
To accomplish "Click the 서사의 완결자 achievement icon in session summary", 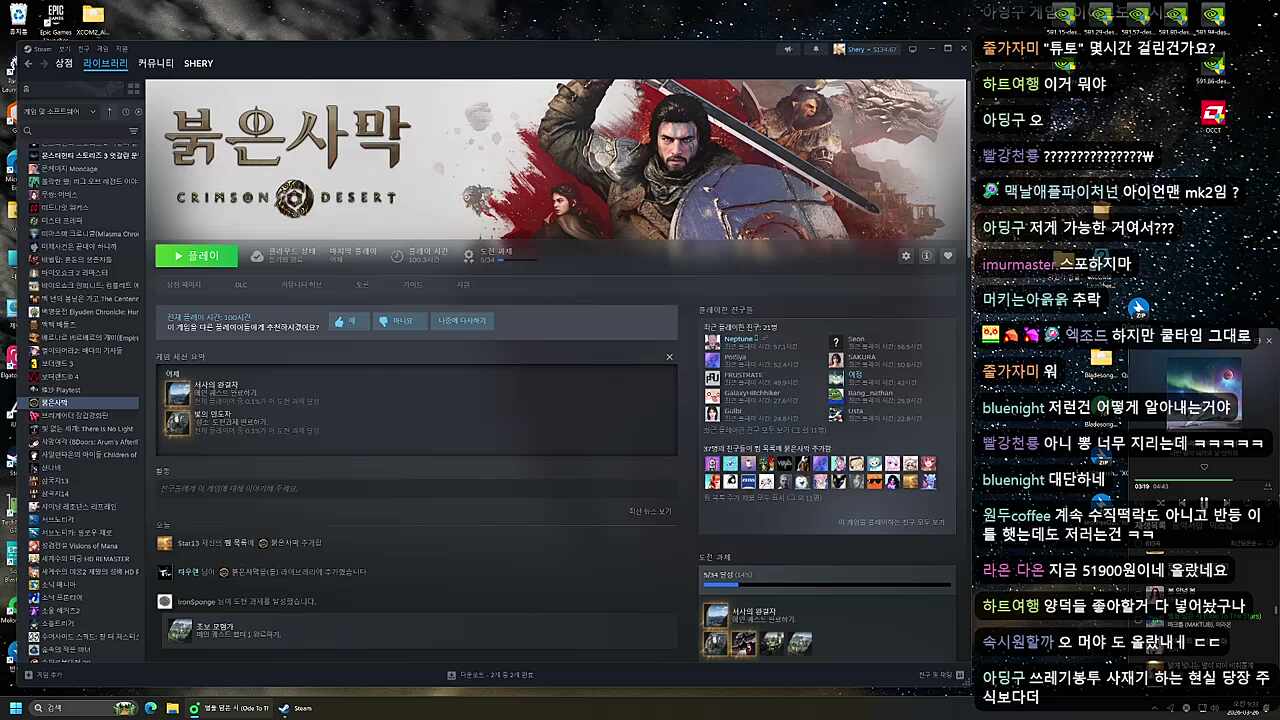I will point(178,393).
